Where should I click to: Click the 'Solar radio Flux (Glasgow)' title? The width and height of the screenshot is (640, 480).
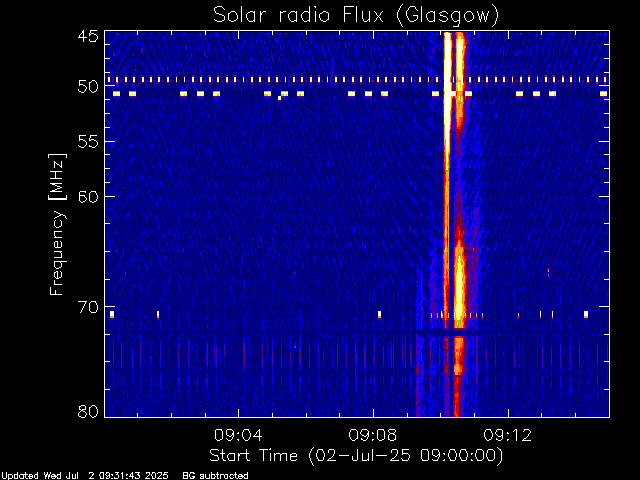coord(356,16)
